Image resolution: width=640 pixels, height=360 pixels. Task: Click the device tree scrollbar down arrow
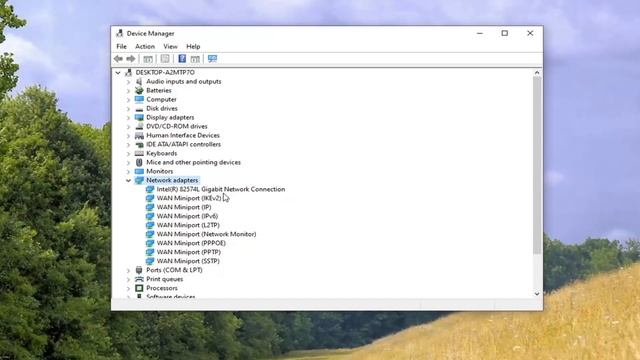[537, 293]
